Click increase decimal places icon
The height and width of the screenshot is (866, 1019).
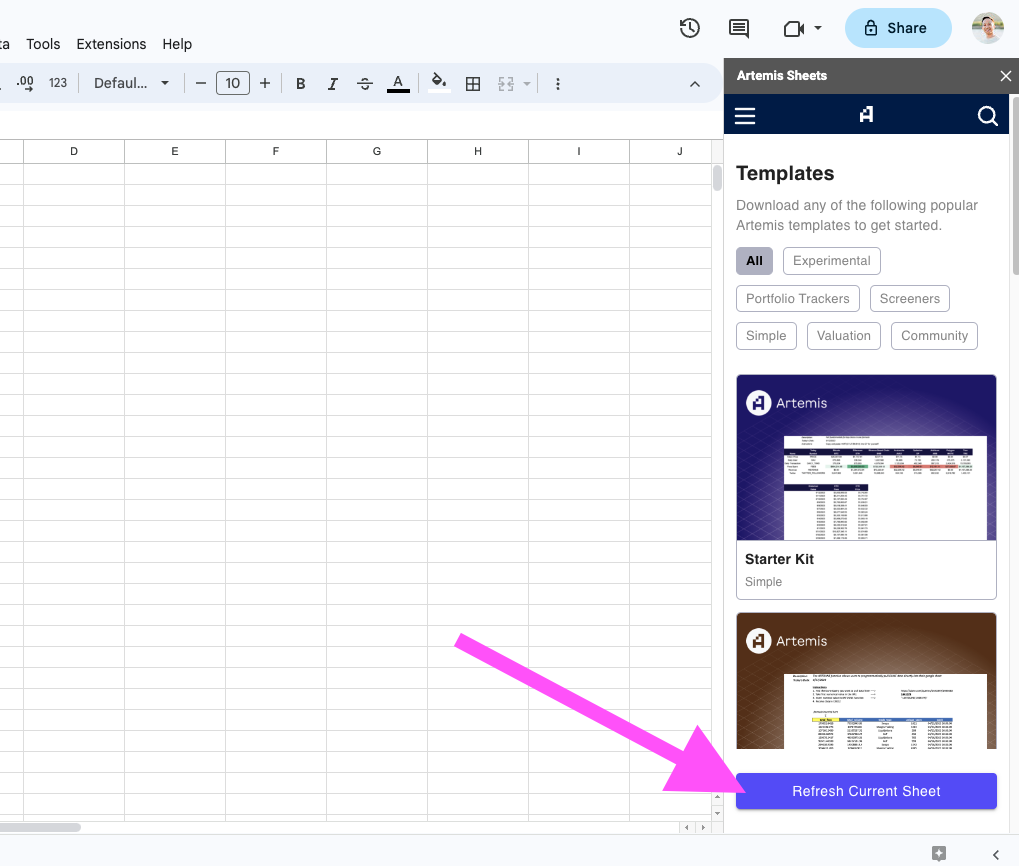pyautogui.click(x=25, y=83)
